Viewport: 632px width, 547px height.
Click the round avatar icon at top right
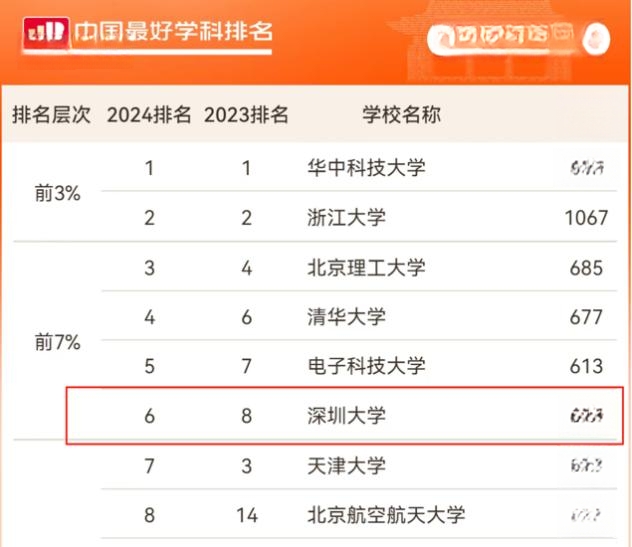point(596,39)
